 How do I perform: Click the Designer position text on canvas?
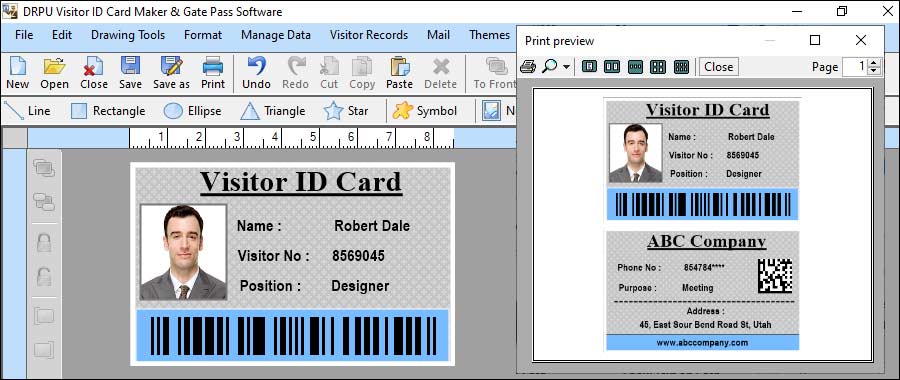360,286
